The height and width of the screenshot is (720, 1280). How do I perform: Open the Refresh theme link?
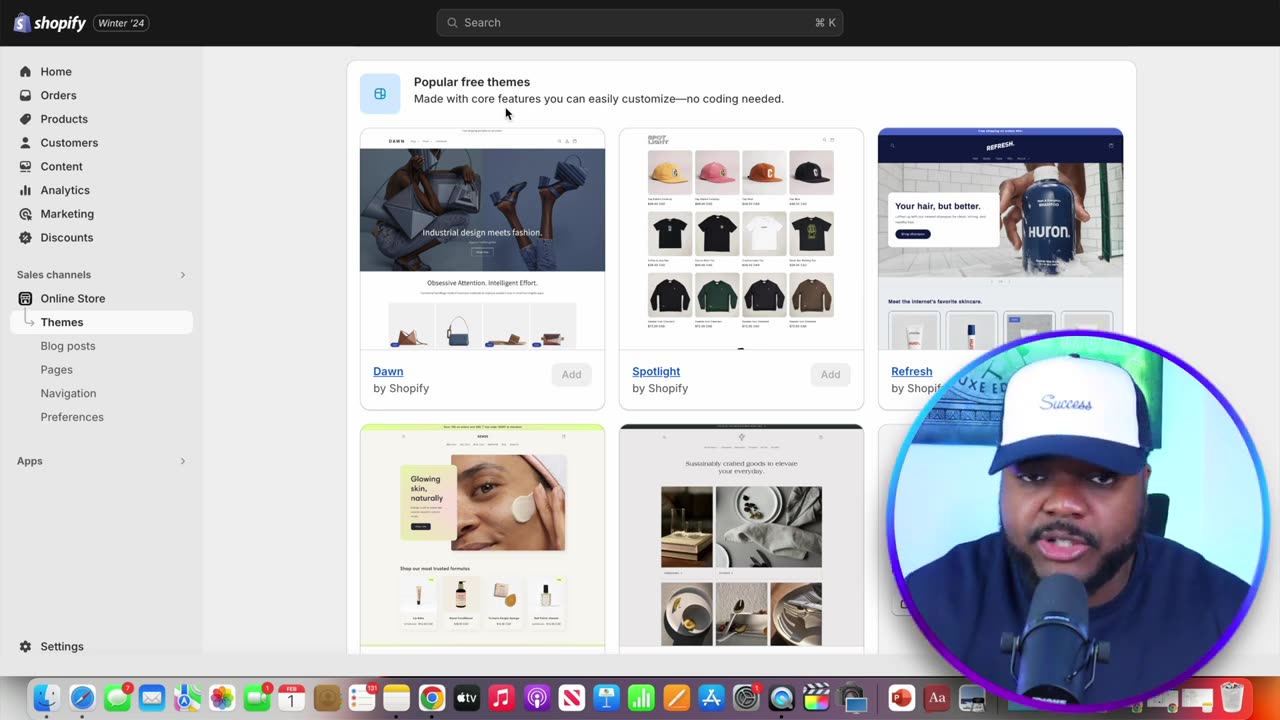click(911, 371)
